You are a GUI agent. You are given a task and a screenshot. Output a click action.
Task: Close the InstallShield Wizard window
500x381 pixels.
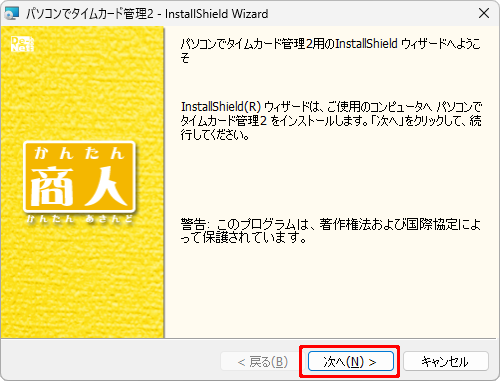pos(484,13)
